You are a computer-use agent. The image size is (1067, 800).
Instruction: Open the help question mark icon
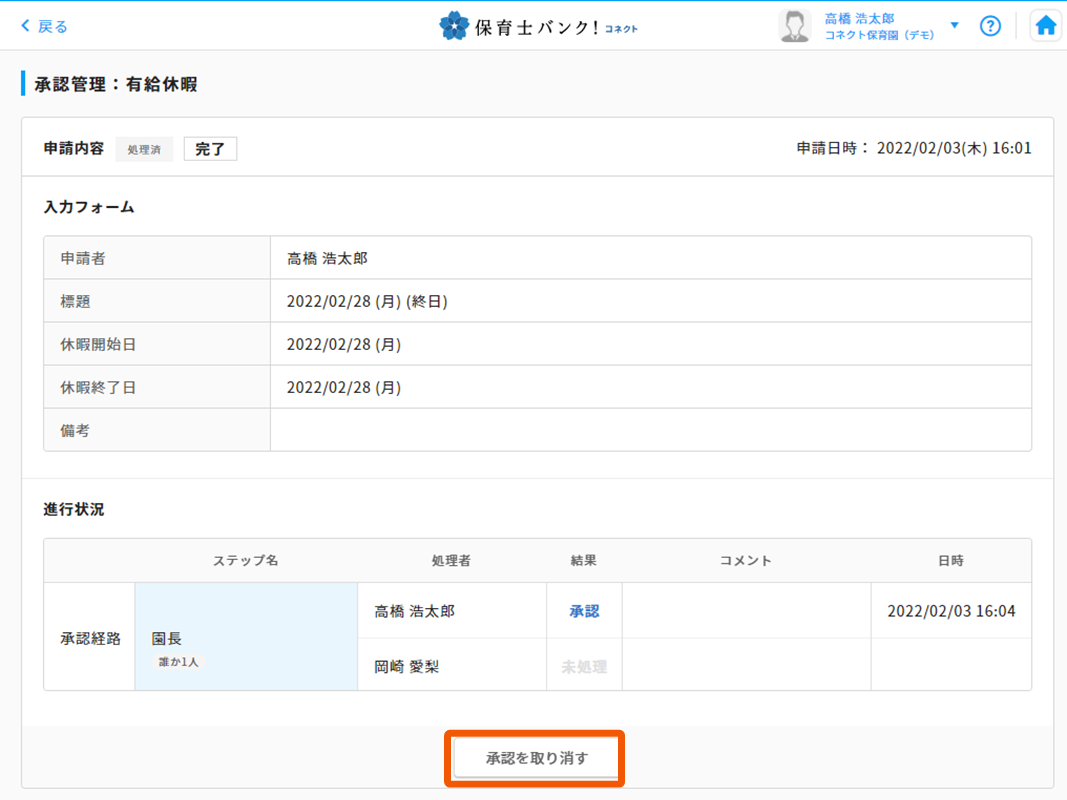coord(990,26)
